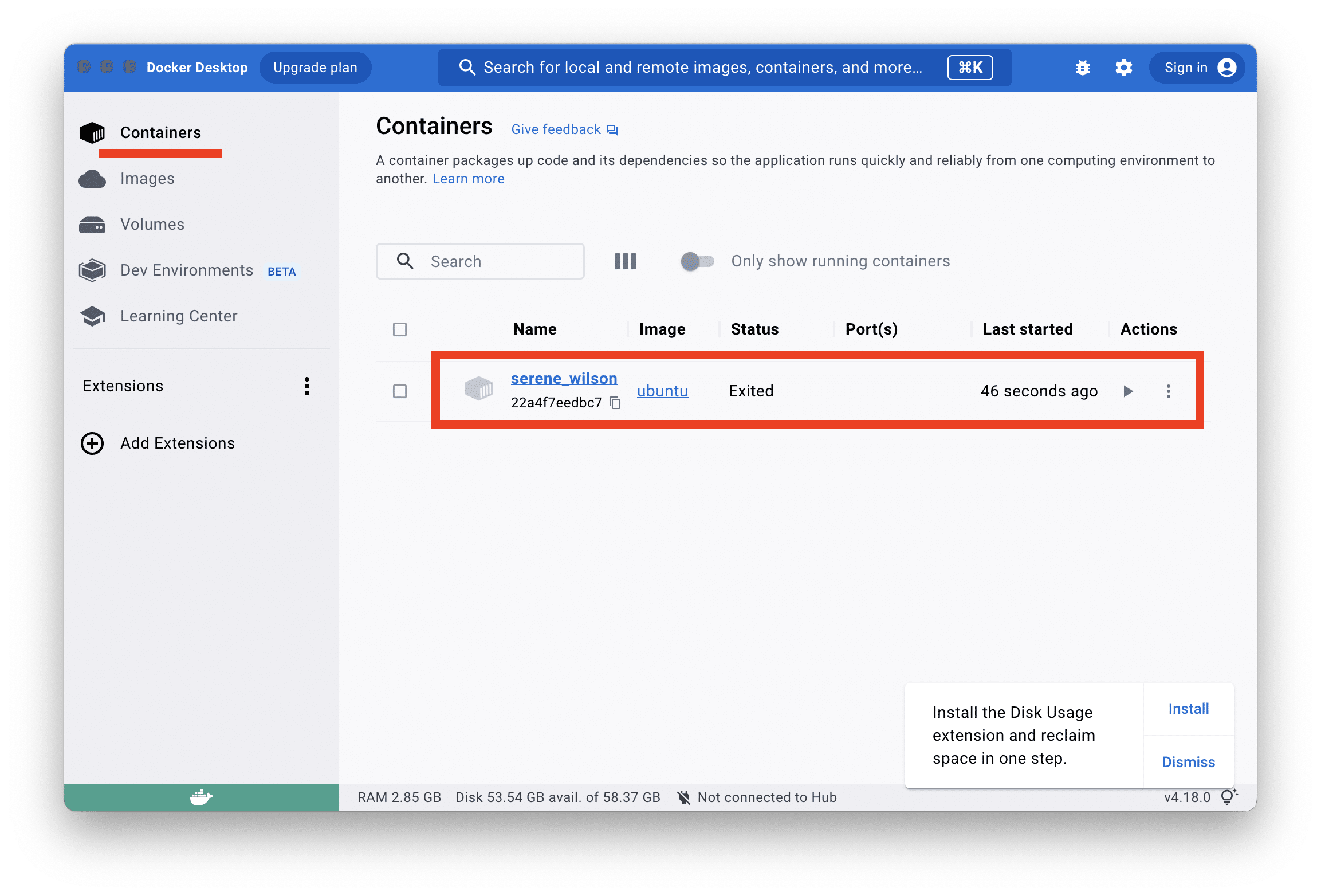Open the ubuntu image link
1321x896 pixels.
(x=662, y=391)
